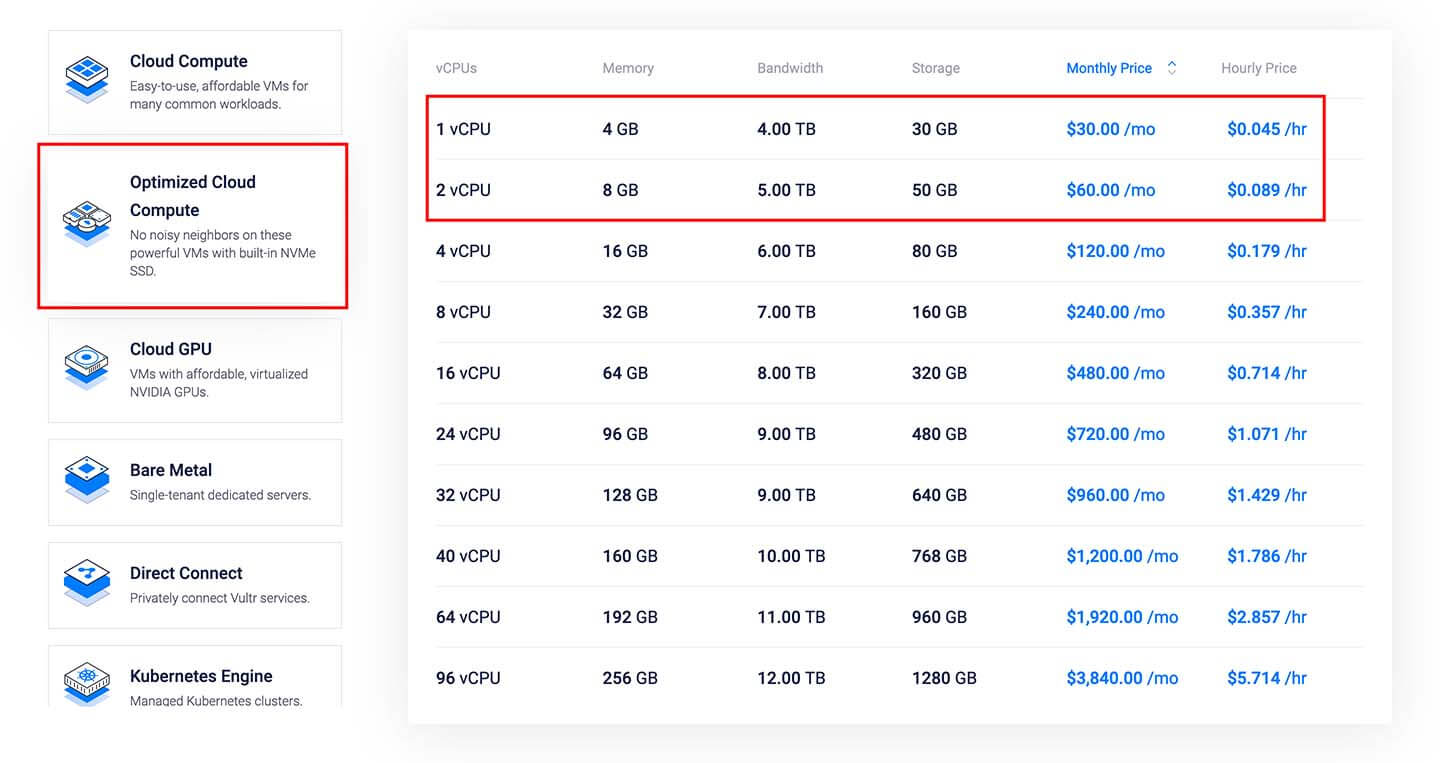
Task: Select the 1 vCPU plan cell
Action: 463,129
